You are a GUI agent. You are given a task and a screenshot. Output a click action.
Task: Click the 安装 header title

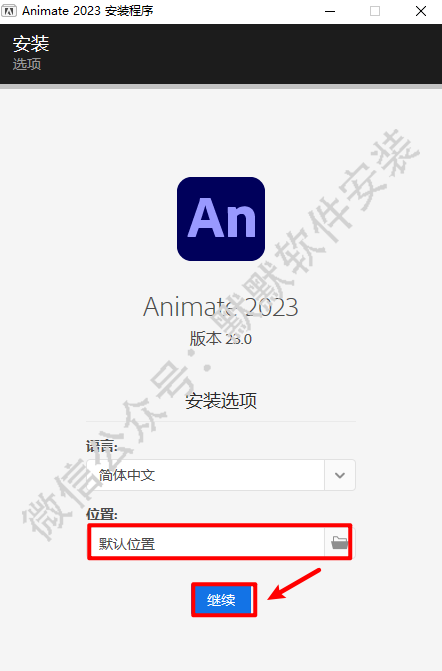pyautogui.click(x=31, y=44)
